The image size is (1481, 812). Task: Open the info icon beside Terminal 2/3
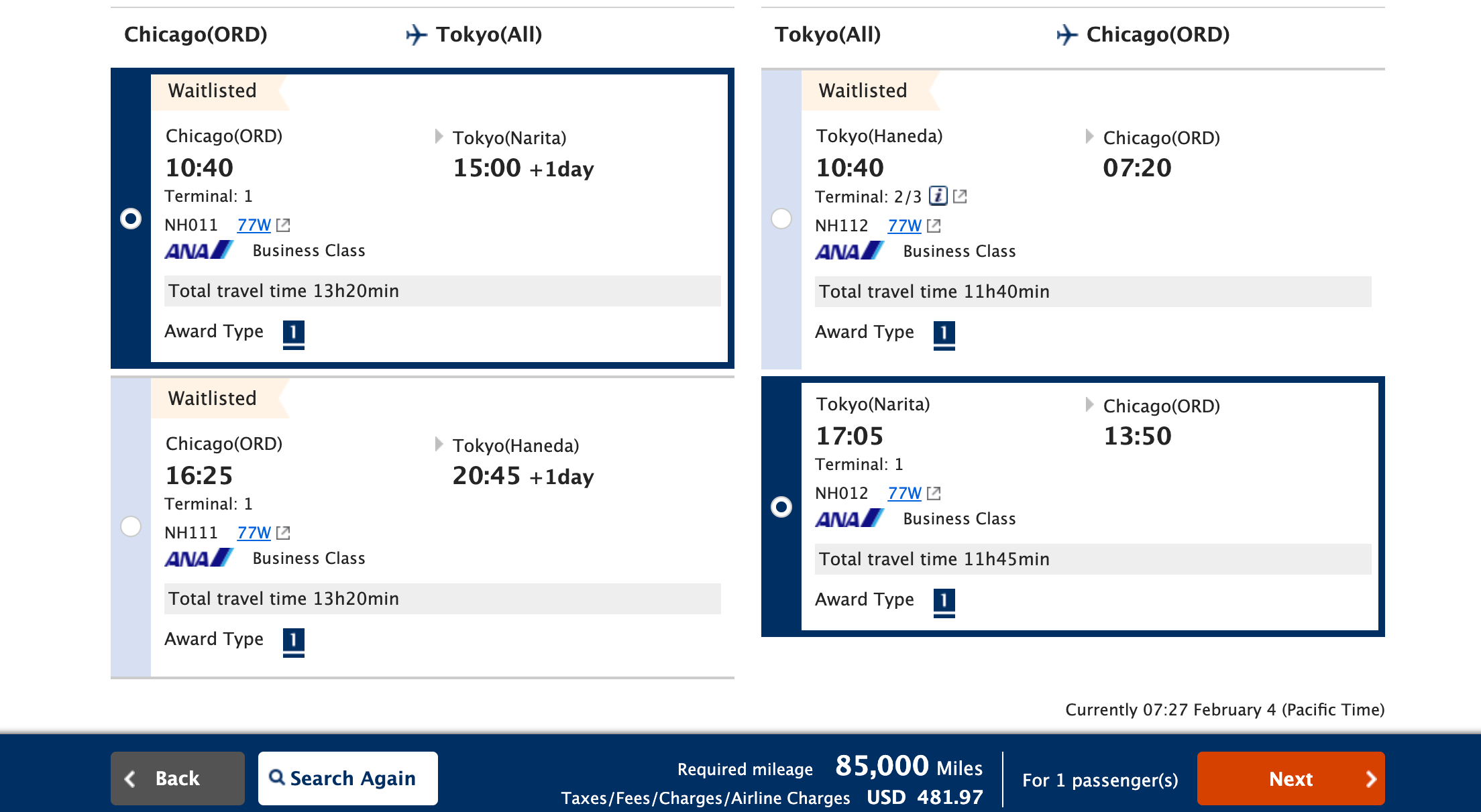[938, 196]
